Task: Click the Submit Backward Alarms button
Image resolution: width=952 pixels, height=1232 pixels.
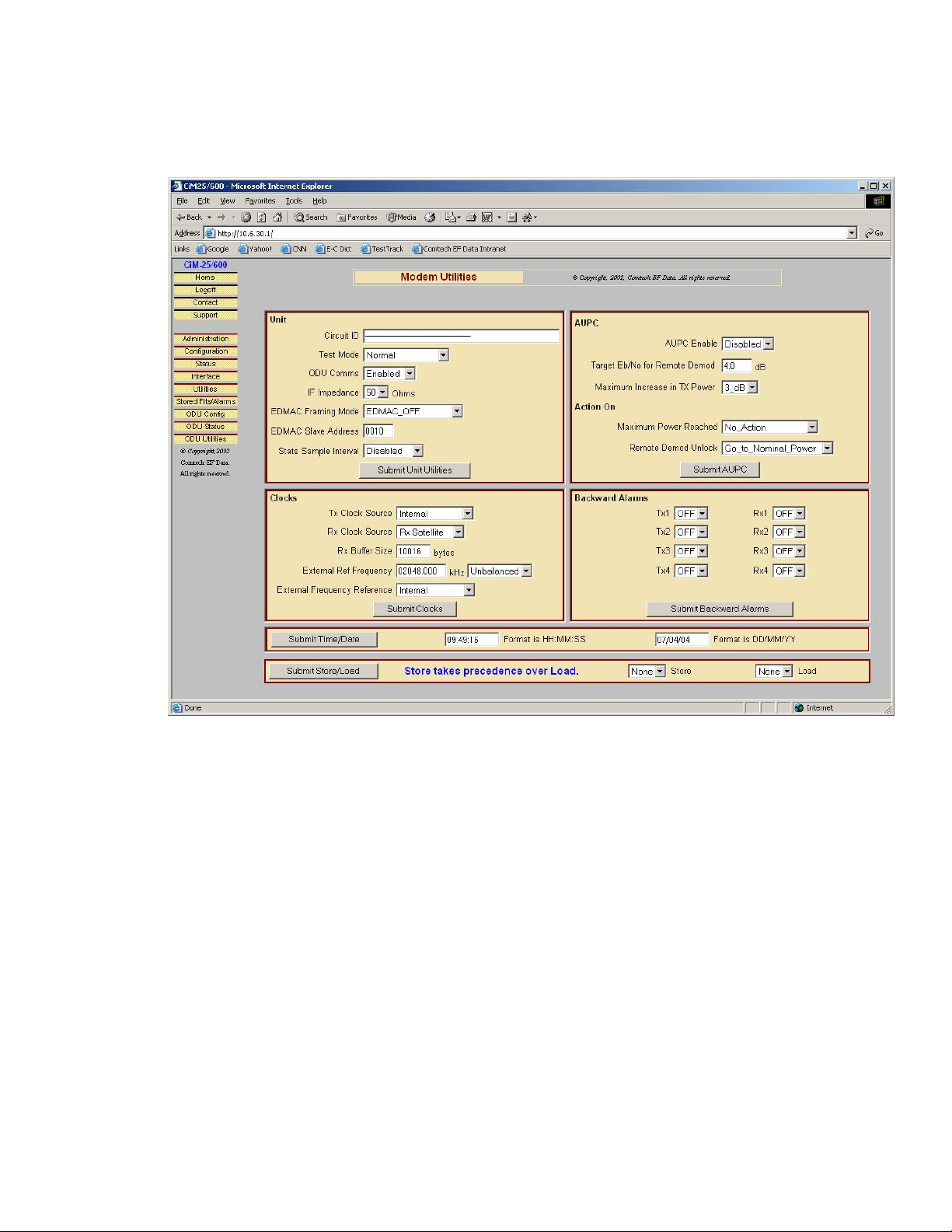Action: click(720, 609)
